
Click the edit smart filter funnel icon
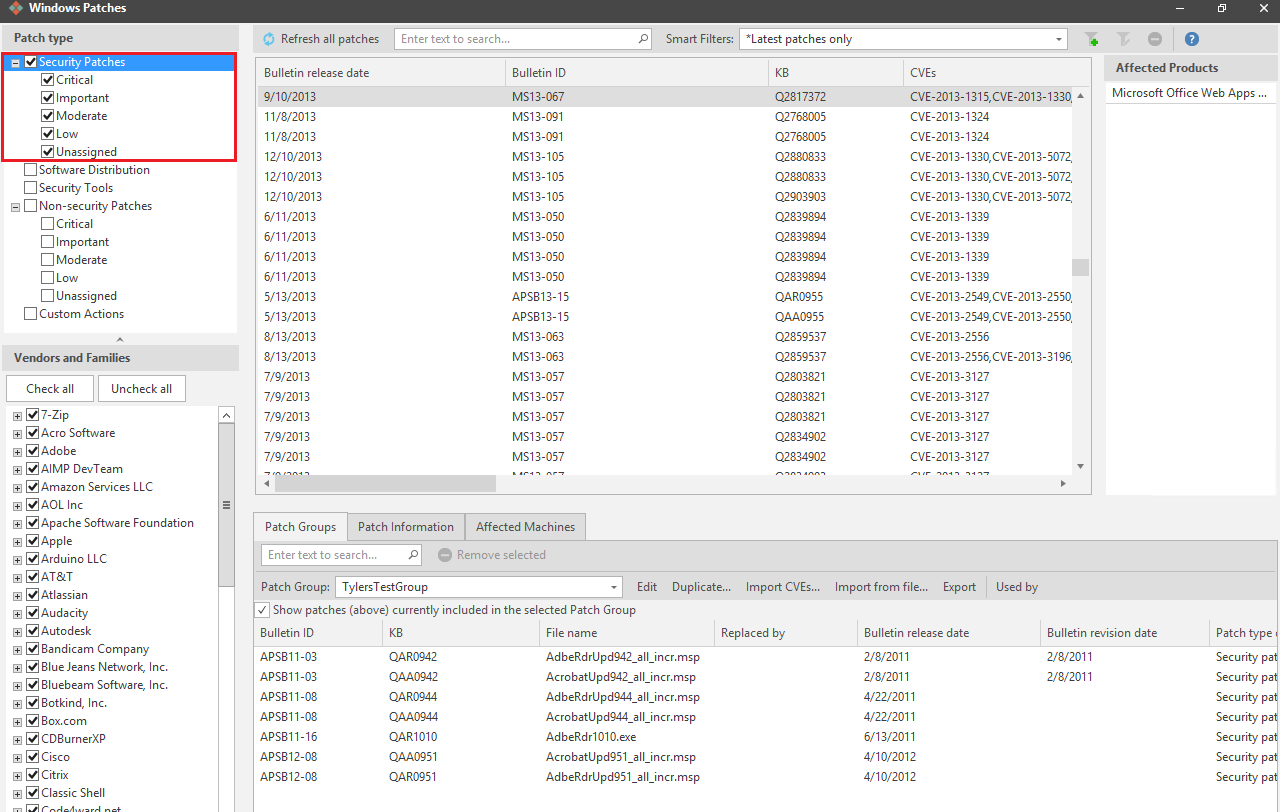(1124, 39)
